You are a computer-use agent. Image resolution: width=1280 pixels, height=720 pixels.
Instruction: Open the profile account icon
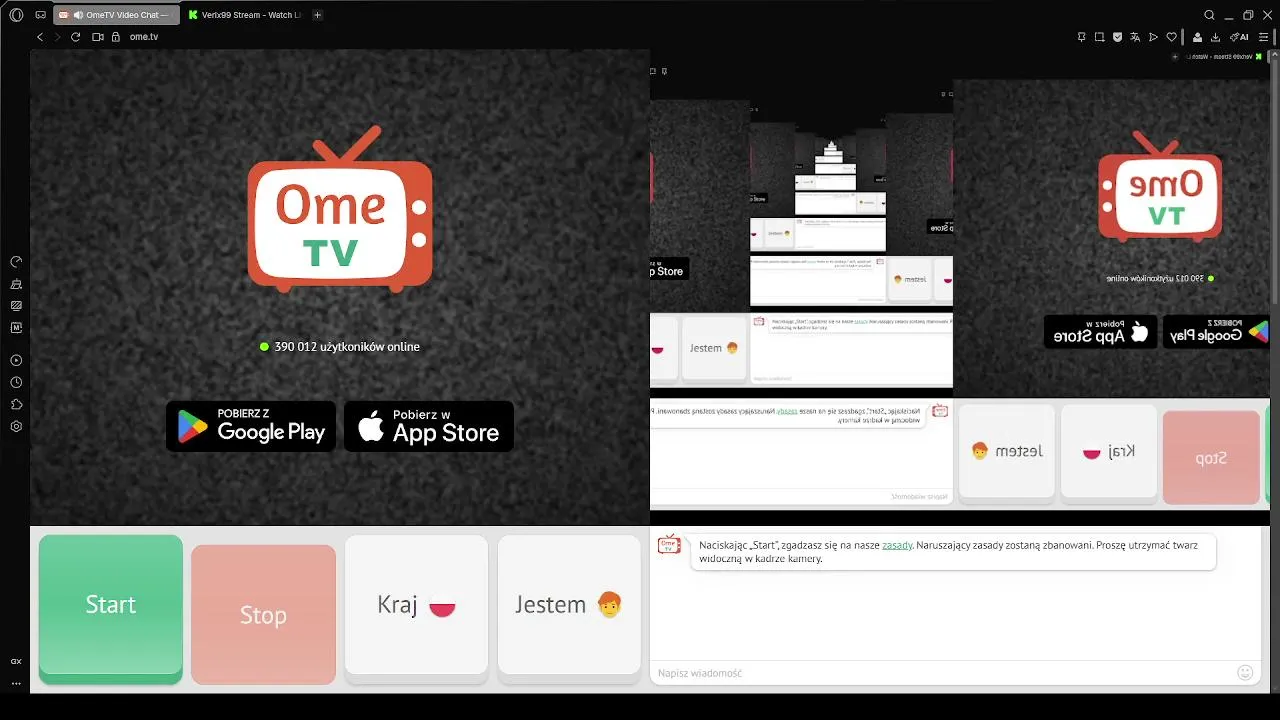click(1197, 37)
